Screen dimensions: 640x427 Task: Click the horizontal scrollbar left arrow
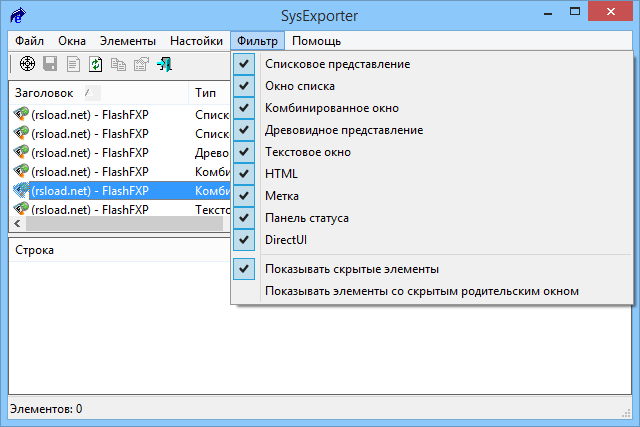pos(14,225)
